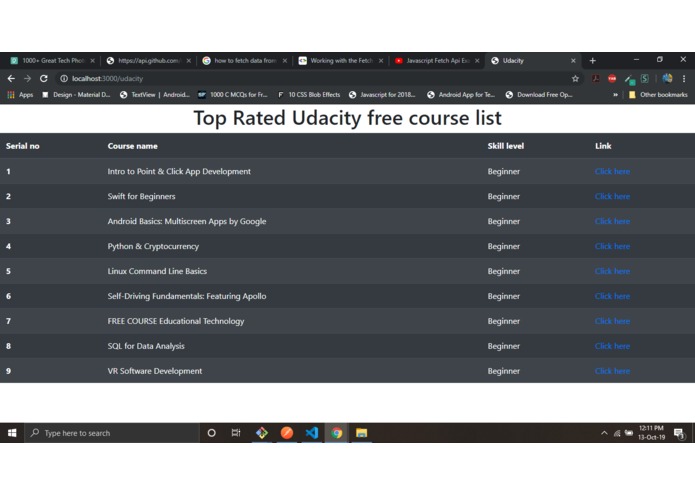Open Javascript for 2018 bookmark

pyautogui.click(x=382, y=95)
